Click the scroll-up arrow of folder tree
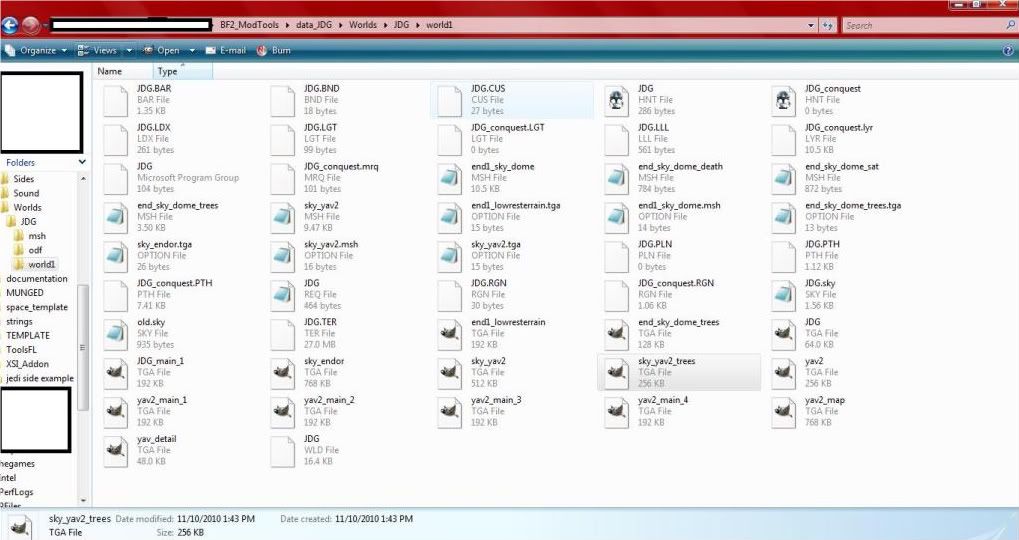 pyautogui.click(x=83, y=178)
